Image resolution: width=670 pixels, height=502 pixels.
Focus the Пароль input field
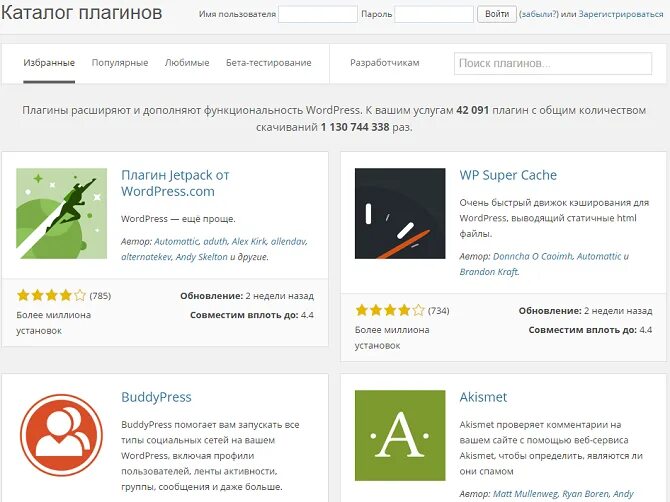click(434, 14)
